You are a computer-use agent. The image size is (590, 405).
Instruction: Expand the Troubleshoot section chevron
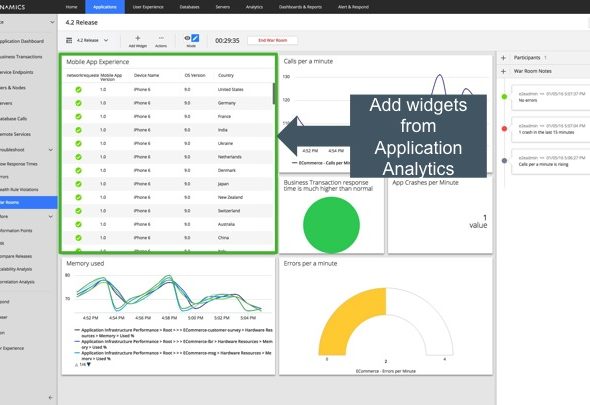[51, 150]
